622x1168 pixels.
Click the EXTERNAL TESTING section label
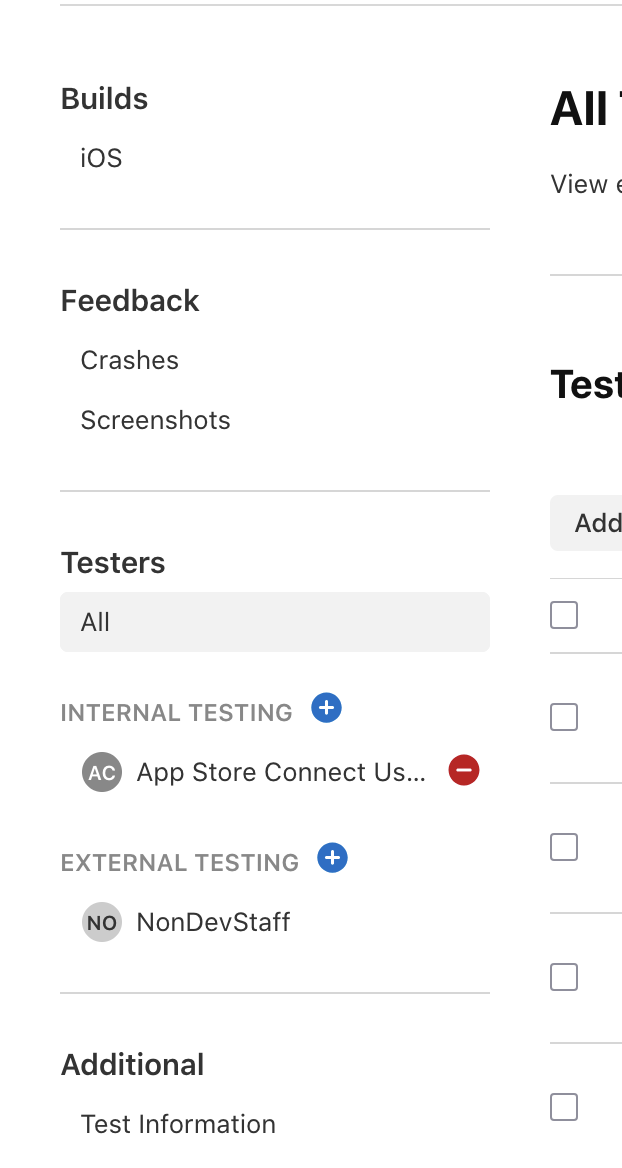pos(180,863)
